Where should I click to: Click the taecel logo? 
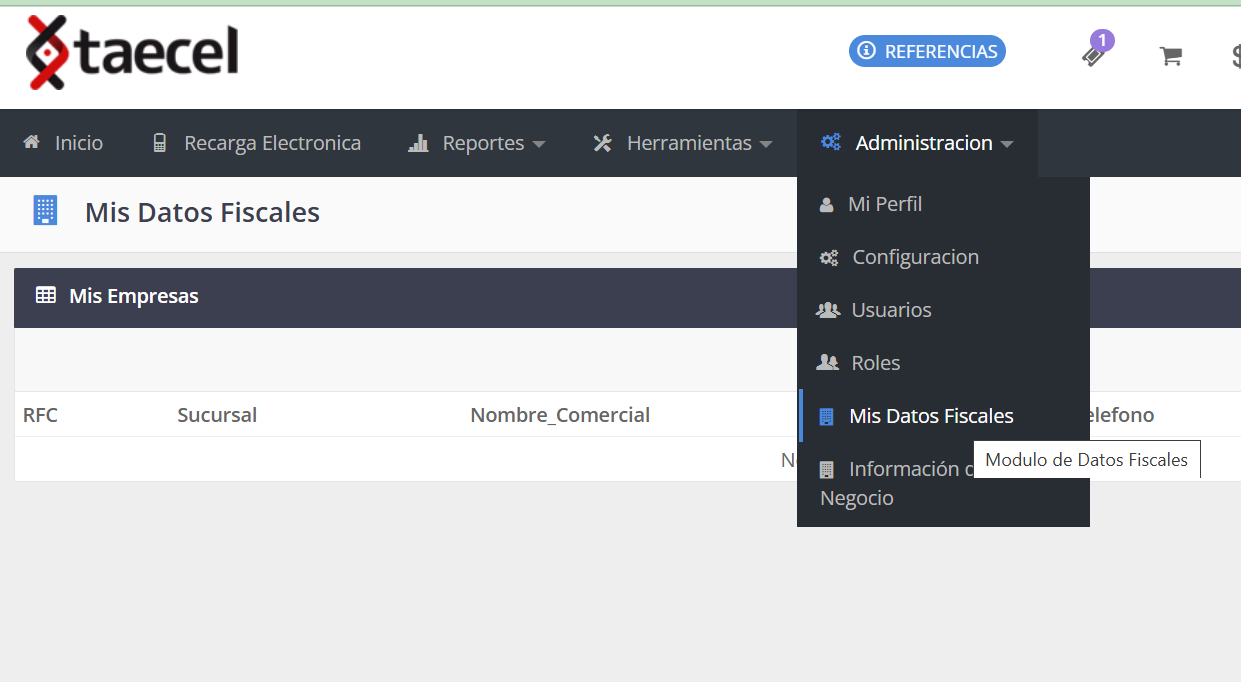pos(132,53)
